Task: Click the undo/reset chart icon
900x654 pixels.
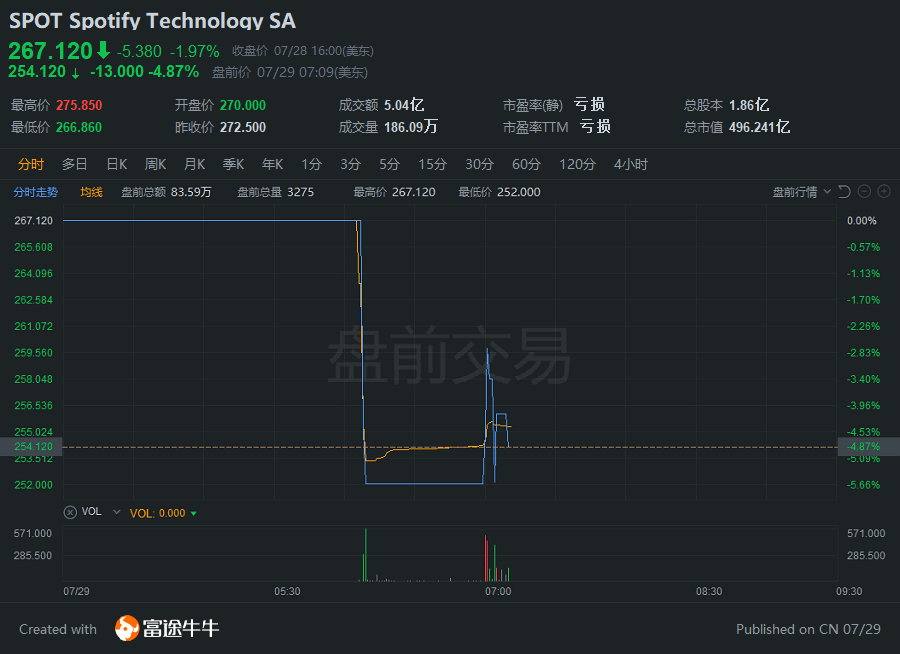Action: 844,192
